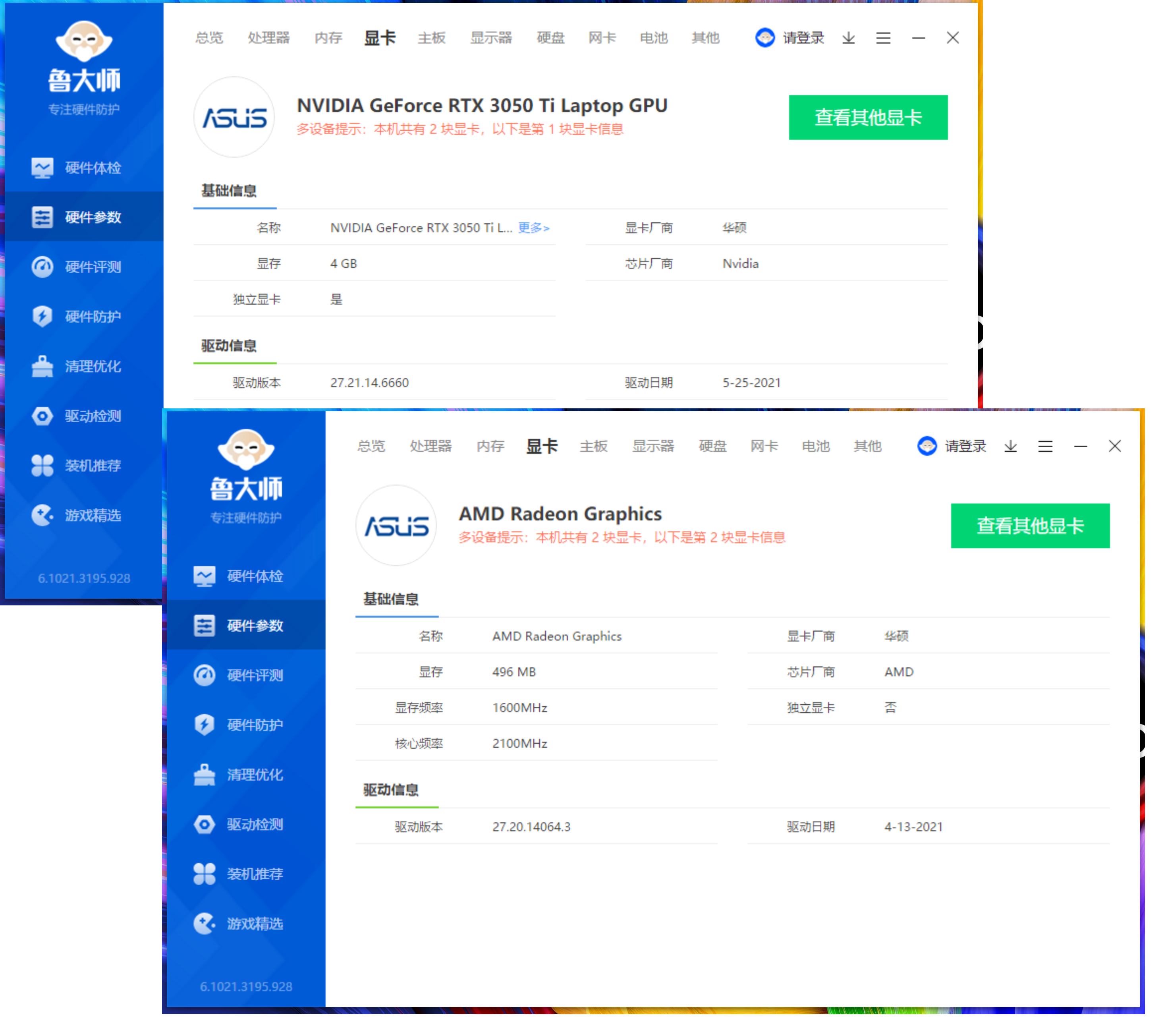The width and height of the screenshot is (1166, 1036).
Task: Click 驱动信息 section header in AMD window
Action: 391,790
